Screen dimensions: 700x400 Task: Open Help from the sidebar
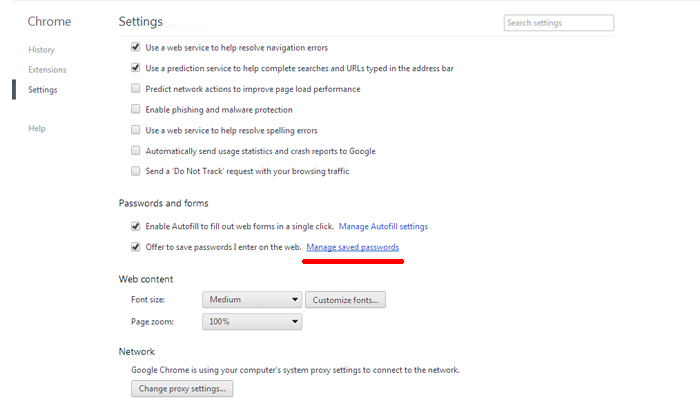[x=37, y=129]
